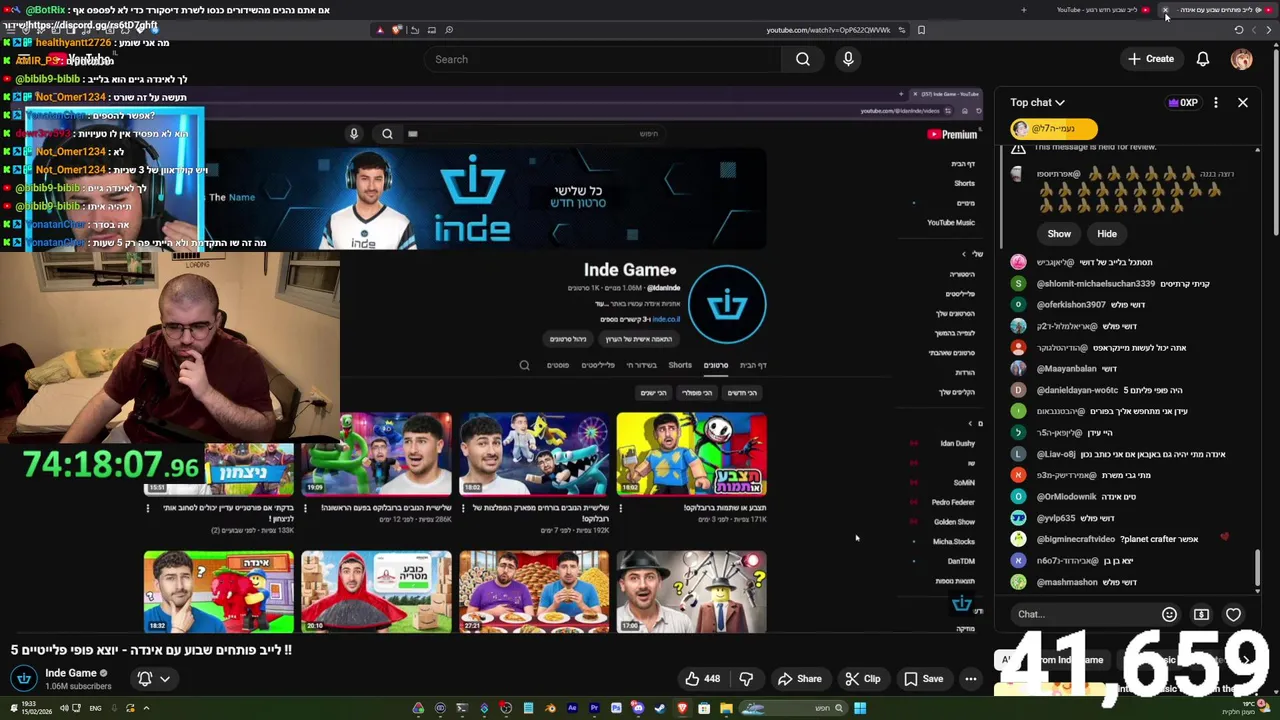Click chat user @bigminecraftvideo
The image size is (1280, 720).
point(1076,539)
